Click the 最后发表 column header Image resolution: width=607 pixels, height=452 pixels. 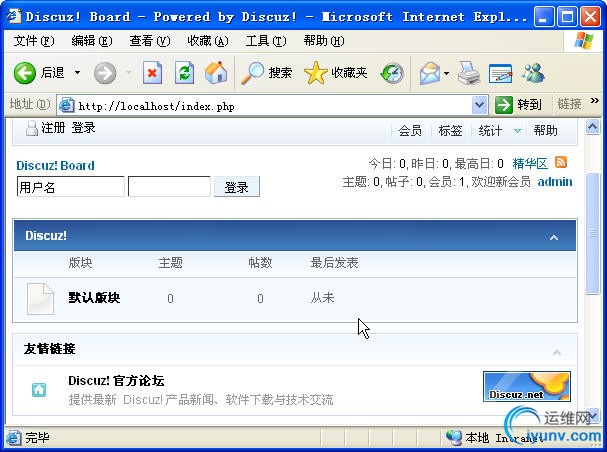click(x=334, y=263)
